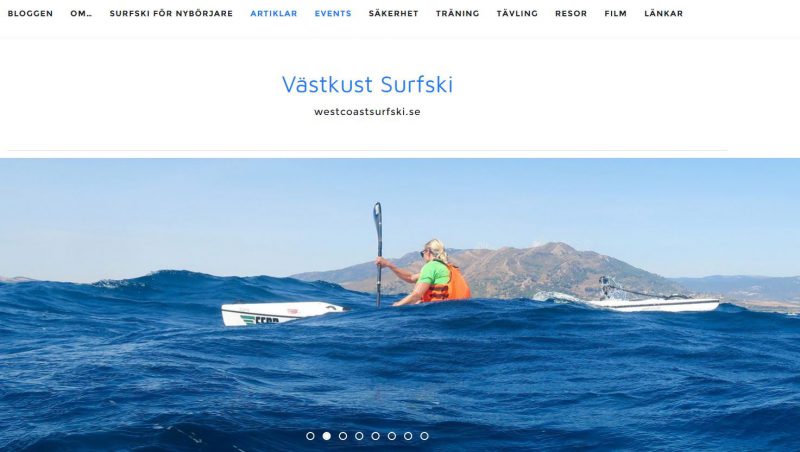
Task: Open the Bloggen menu item
Action: tap(30, 14)
